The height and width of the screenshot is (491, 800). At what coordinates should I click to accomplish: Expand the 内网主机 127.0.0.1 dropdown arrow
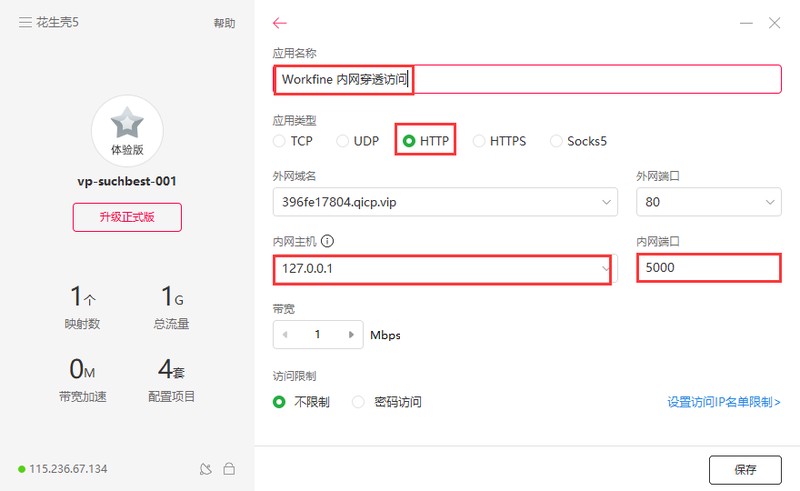coord(605,268)
